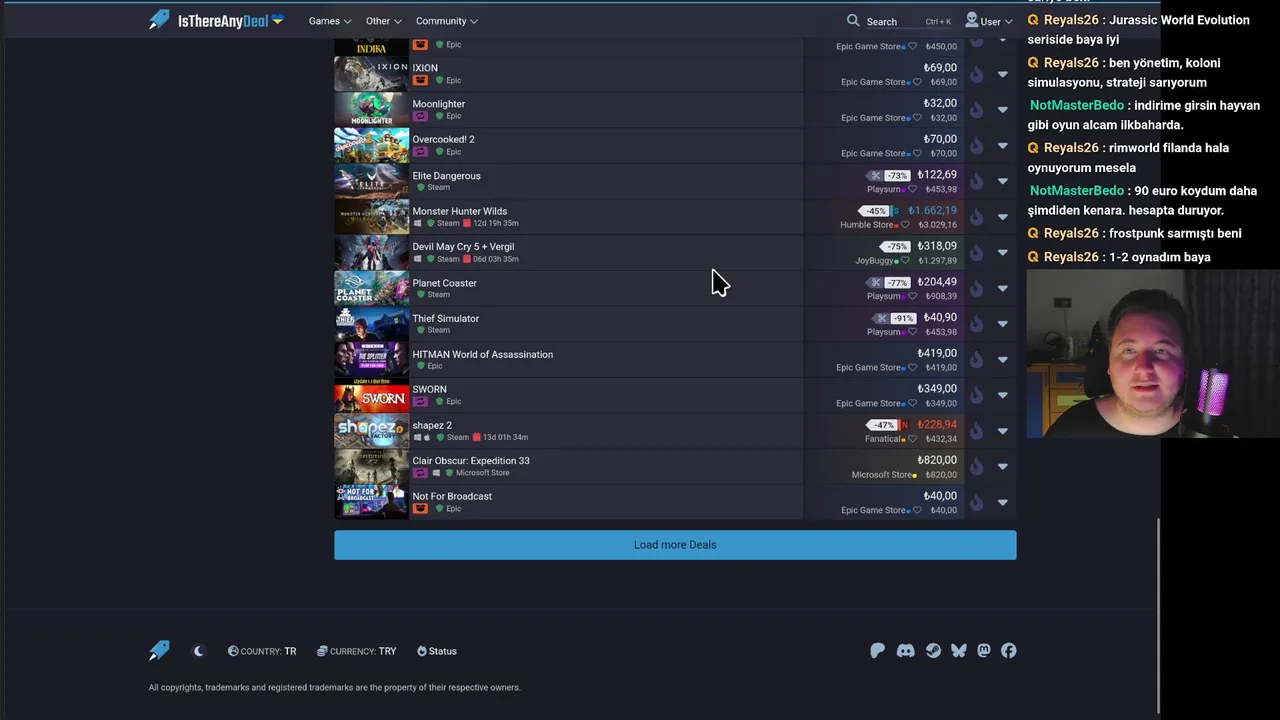Open the Community menu
Screen dimensions: 1280x720
tap(447, 21)
